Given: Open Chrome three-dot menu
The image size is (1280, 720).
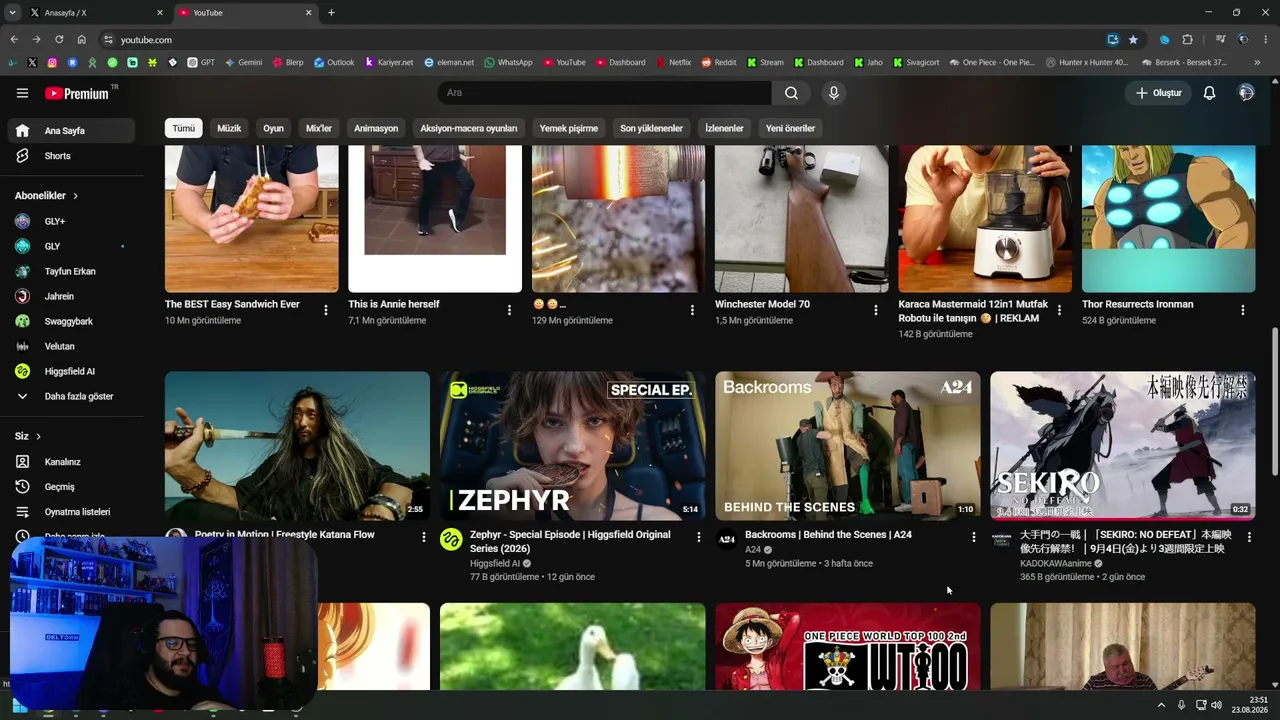Looking at the screenshot, I should coord(1267,40).
